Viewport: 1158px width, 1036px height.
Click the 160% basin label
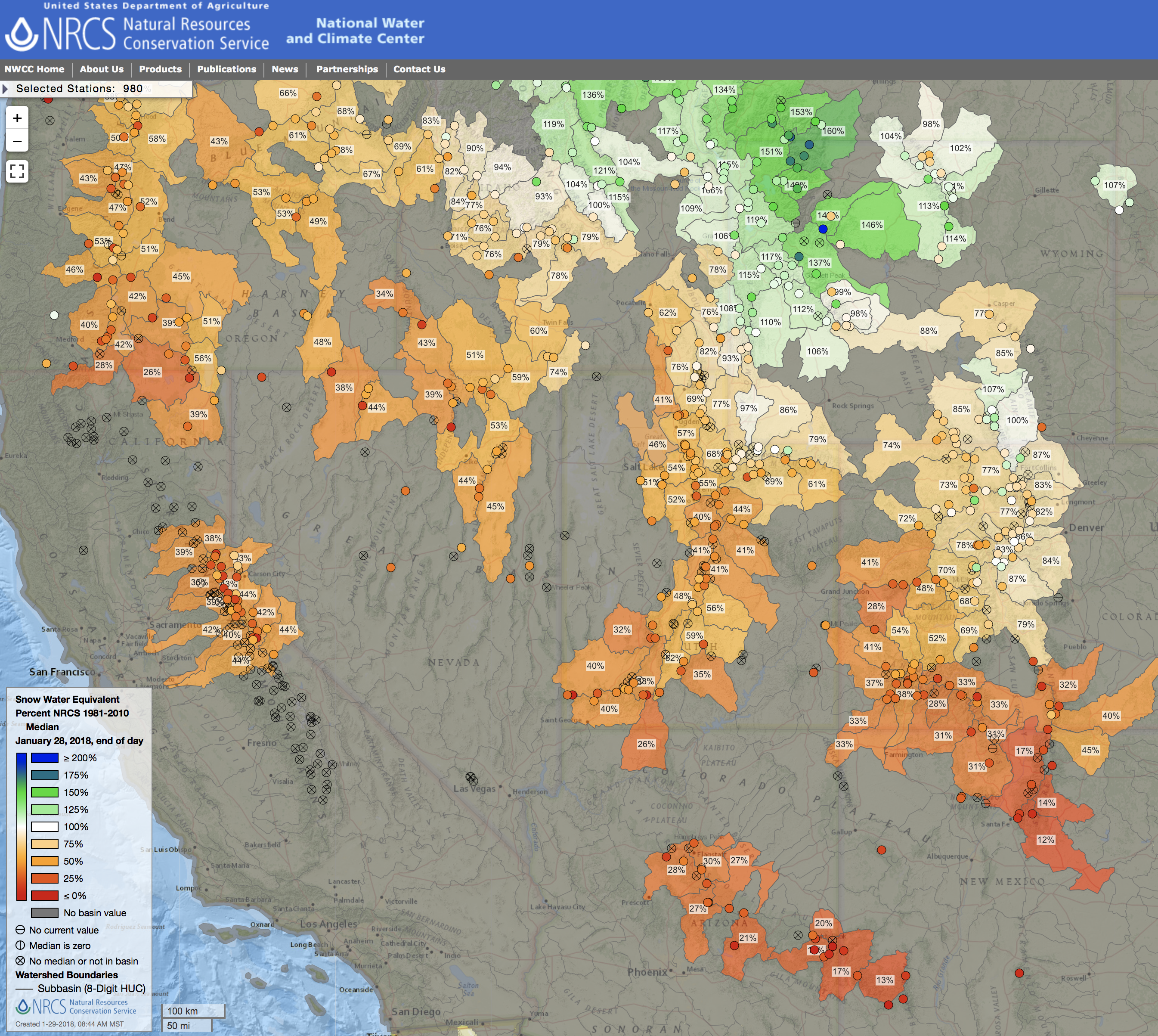coord(833,131)
